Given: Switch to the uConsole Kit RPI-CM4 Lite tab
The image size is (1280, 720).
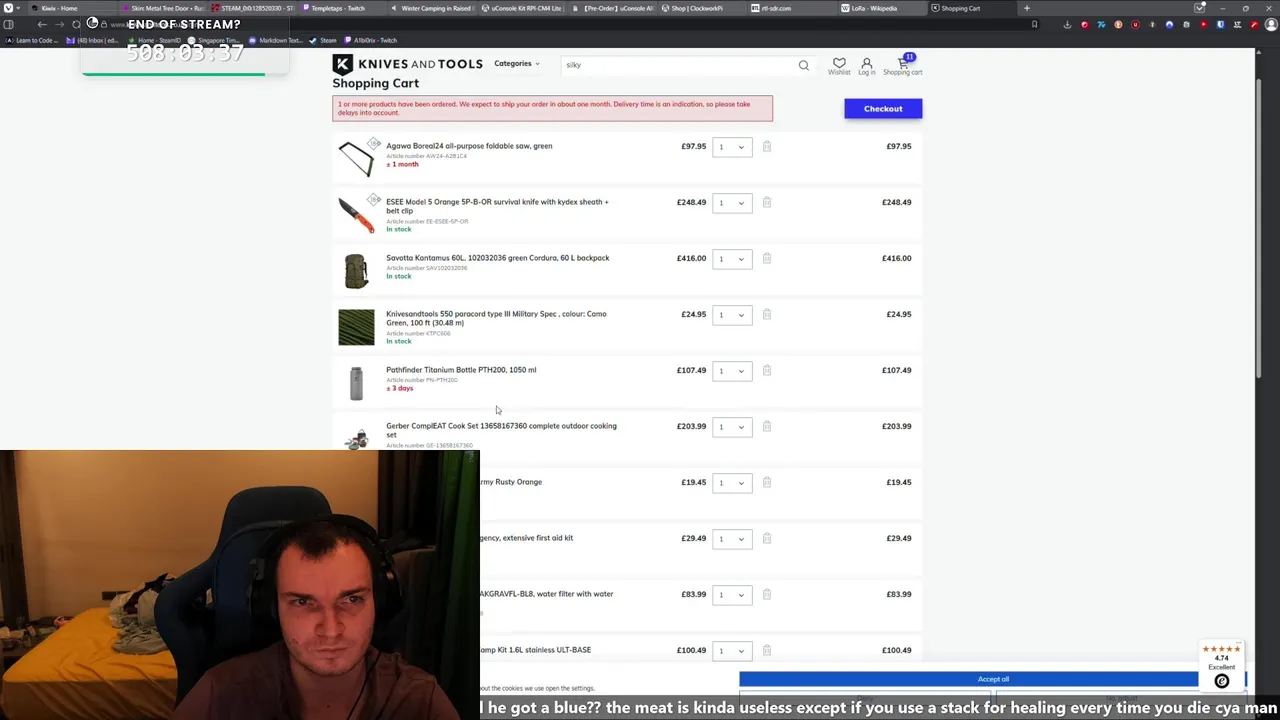Looking at the screenshot, I should coord(522,8).
